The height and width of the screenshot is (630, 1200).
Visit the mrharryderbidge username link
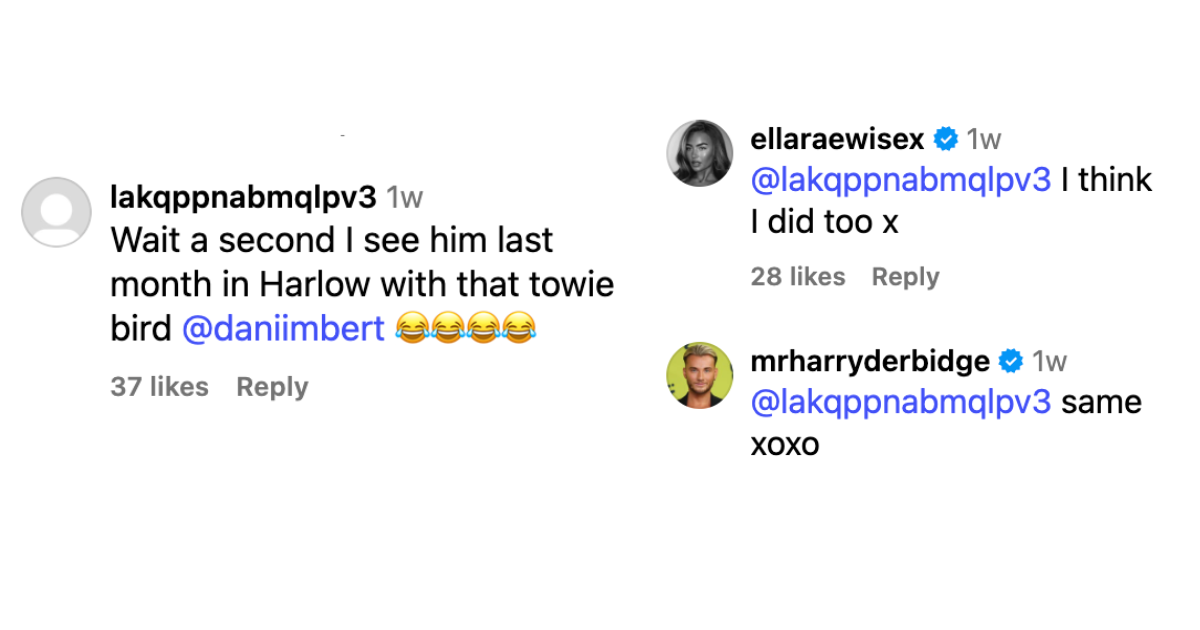click(x=870, y=361)
